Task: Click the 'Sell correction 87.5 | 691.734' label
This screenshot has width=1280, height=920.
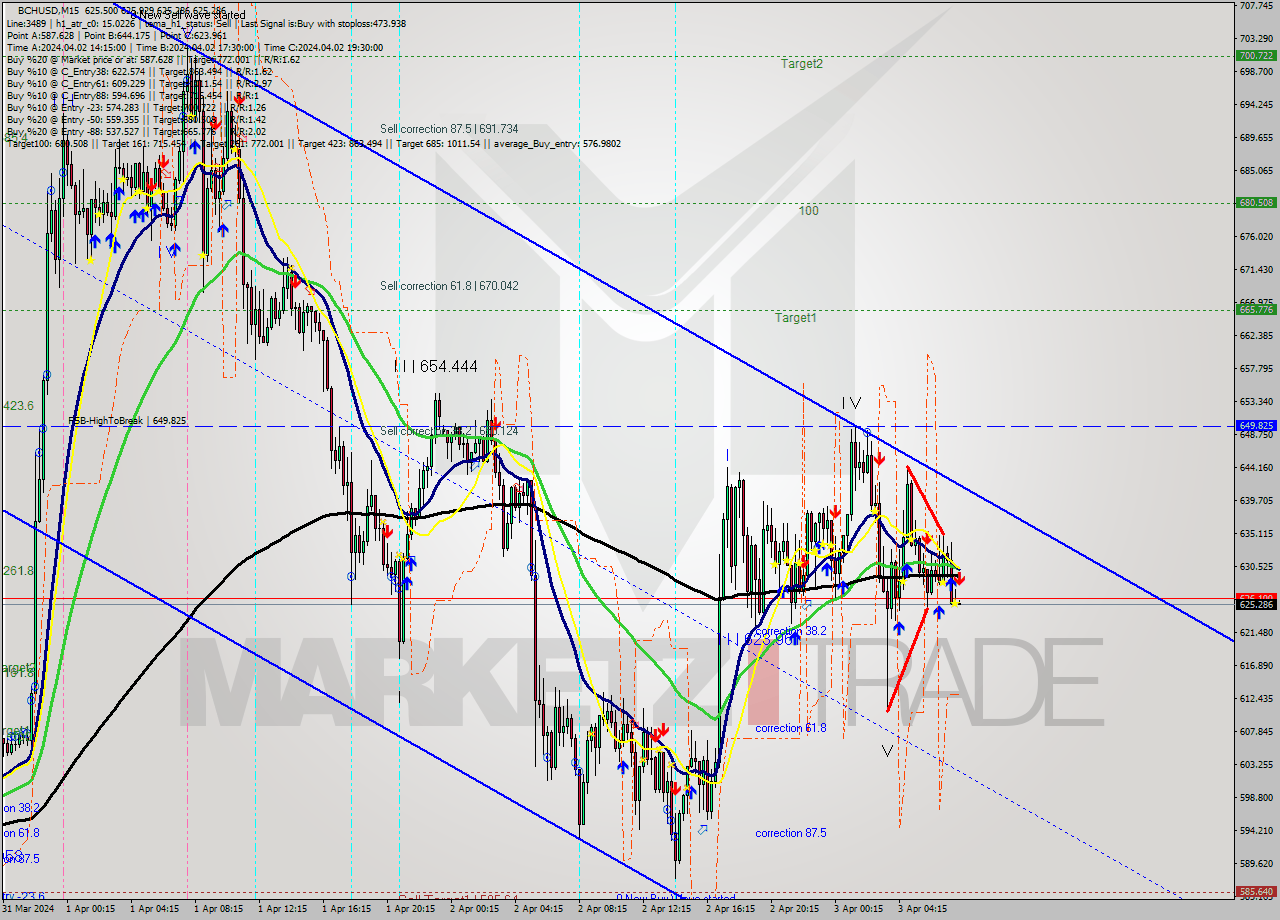Action: pyautogui.click(x=449, y=129)
